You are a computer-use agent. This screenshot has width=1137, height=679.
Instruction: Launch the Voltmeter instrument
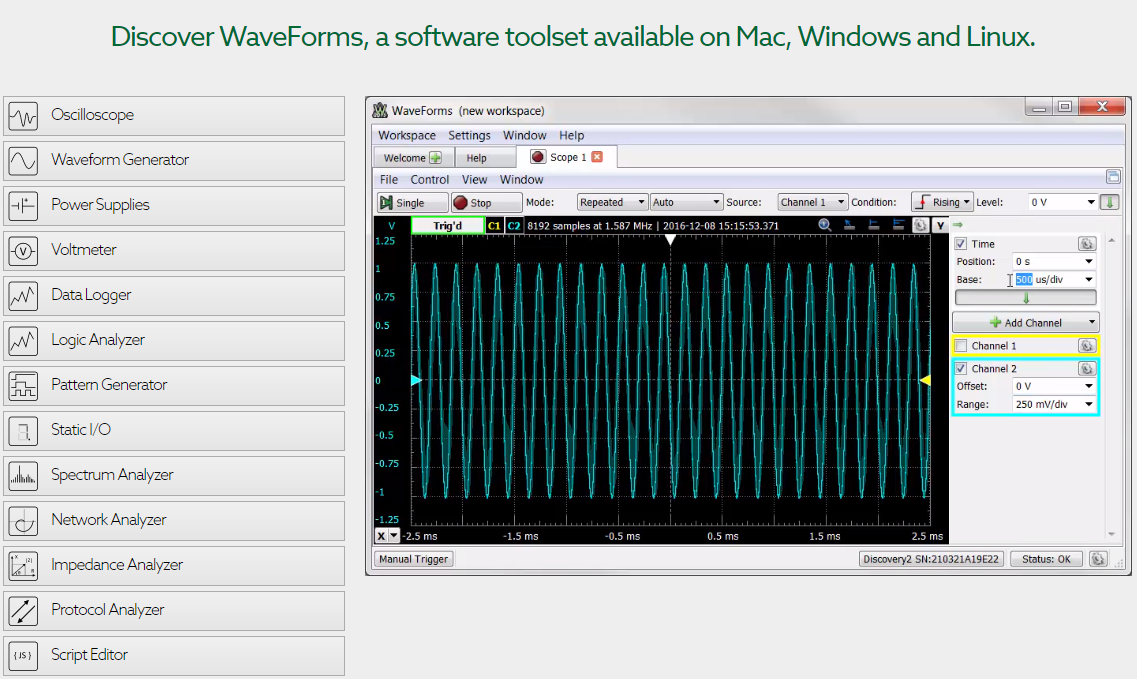[x=174, y=250]
